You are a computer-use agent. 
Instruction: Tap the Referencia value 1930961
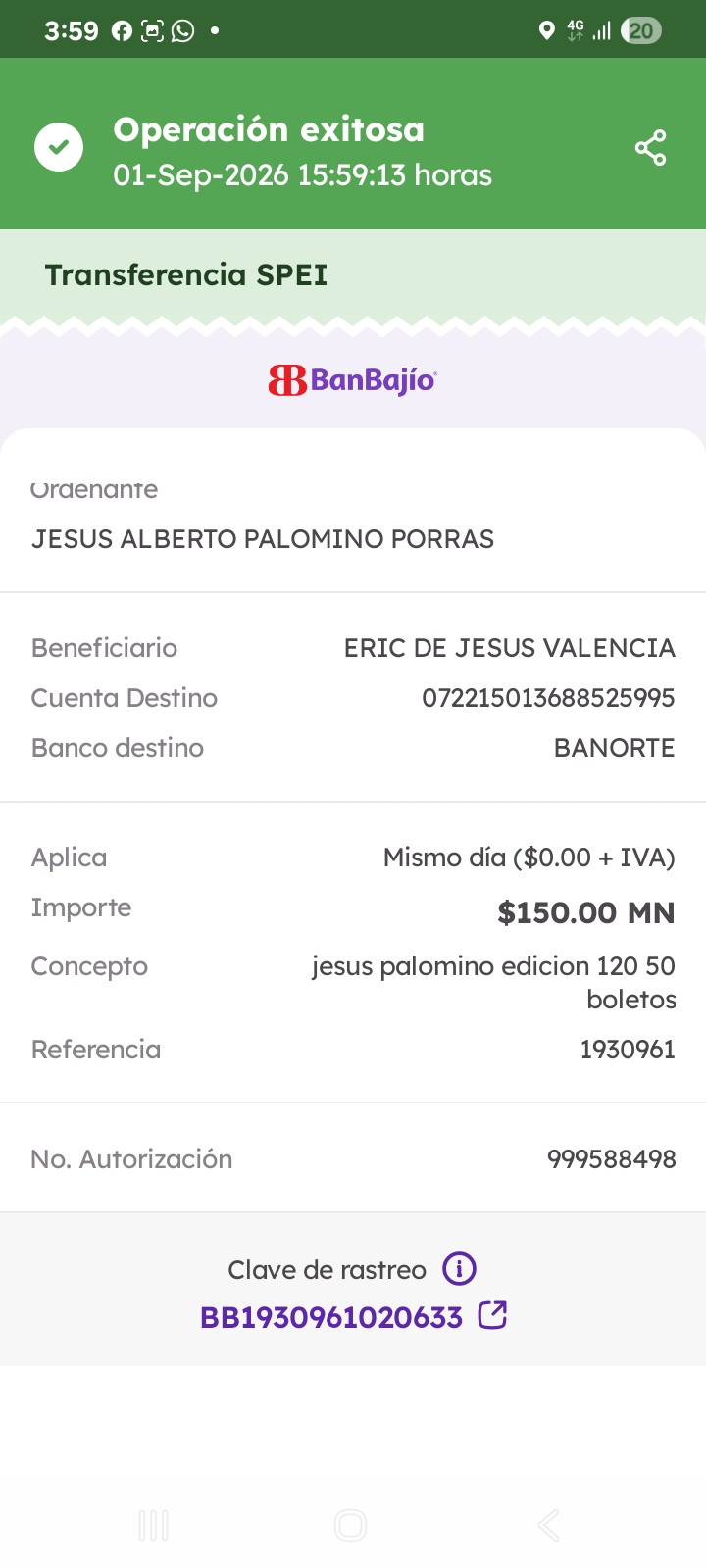(628, 1050)
